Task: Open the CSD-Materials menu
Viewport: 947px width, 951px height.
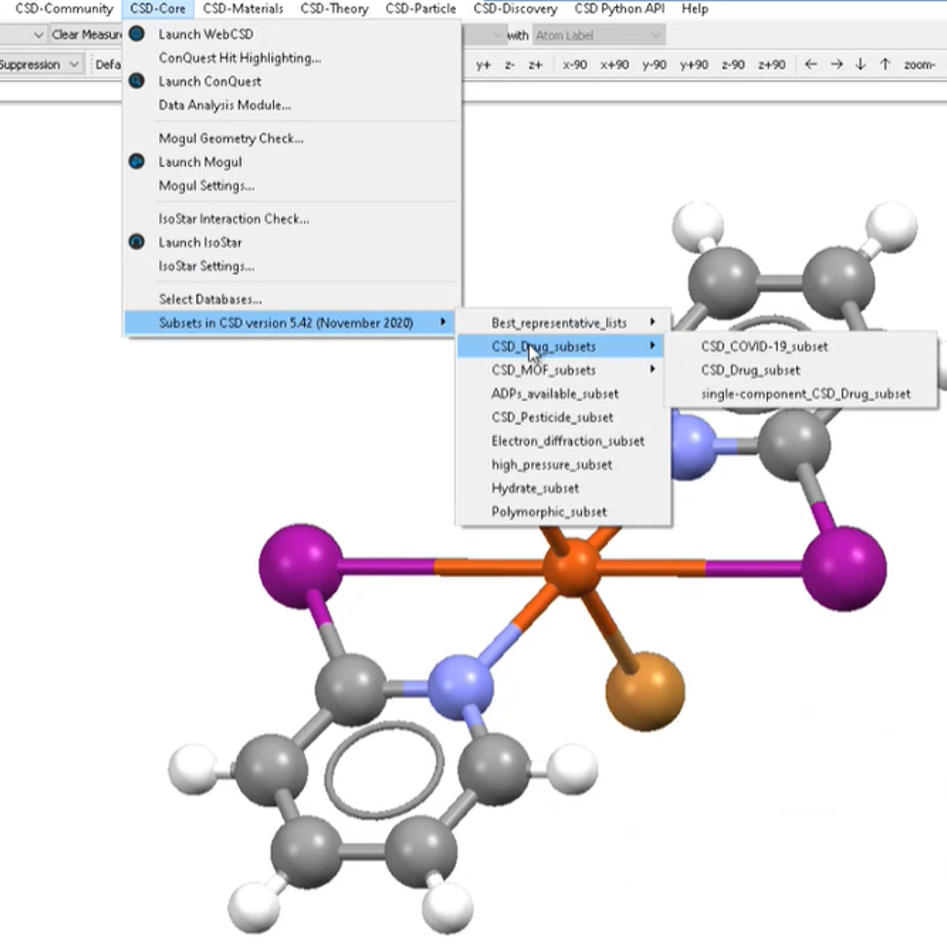Action: tap(243, 8)
